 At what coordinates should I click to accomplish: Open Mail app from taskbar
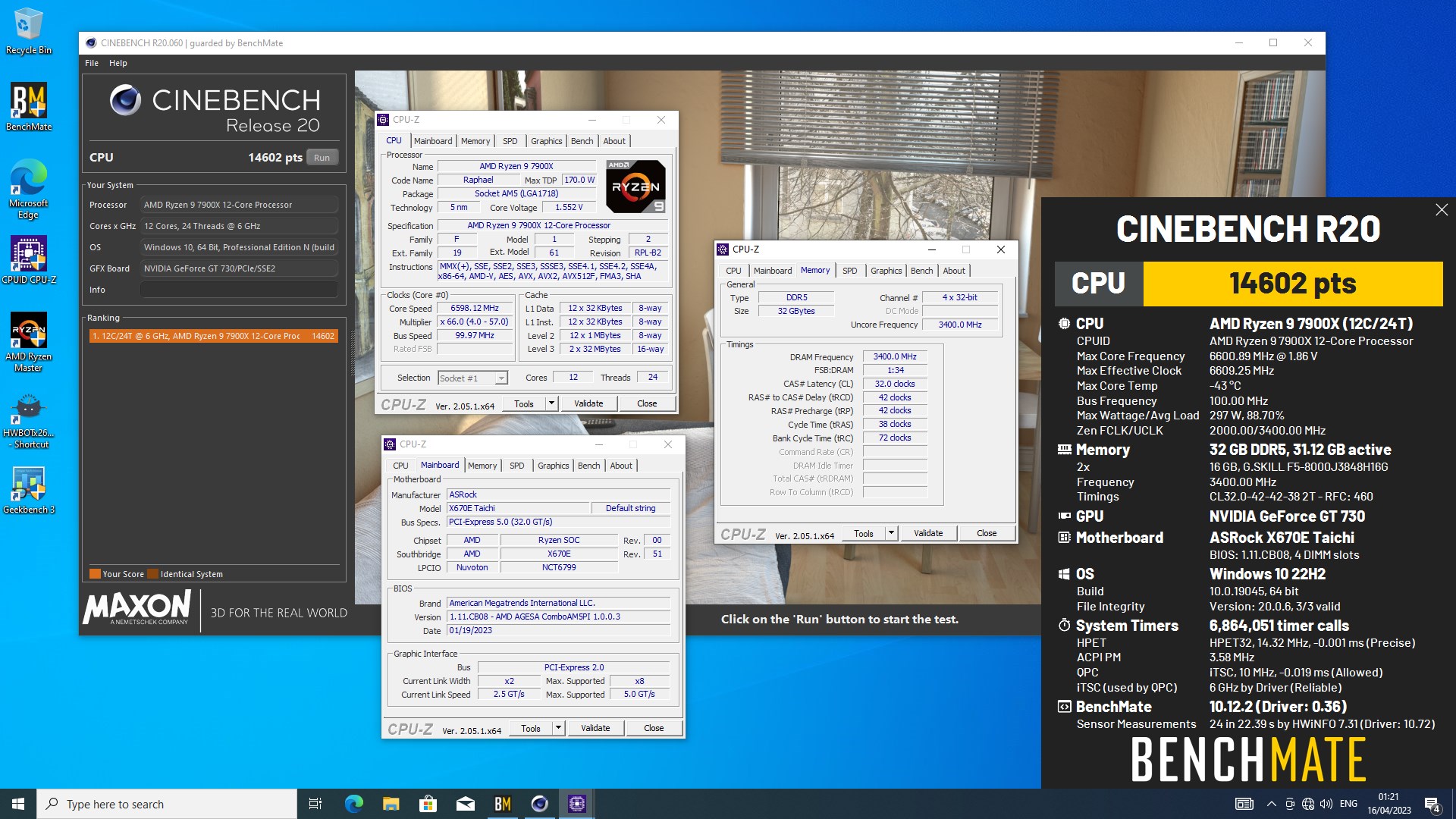pyautogui.click(x=465, y=804)
